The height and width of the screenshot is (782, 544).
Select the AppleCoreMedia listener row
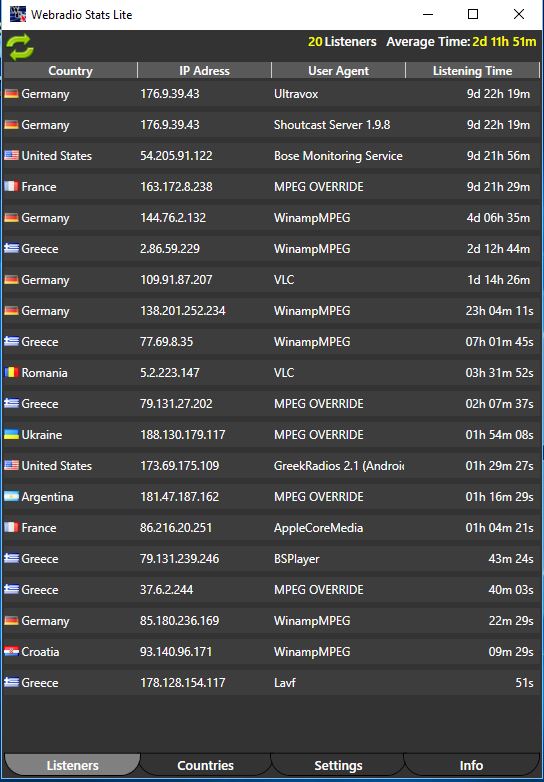272,528
